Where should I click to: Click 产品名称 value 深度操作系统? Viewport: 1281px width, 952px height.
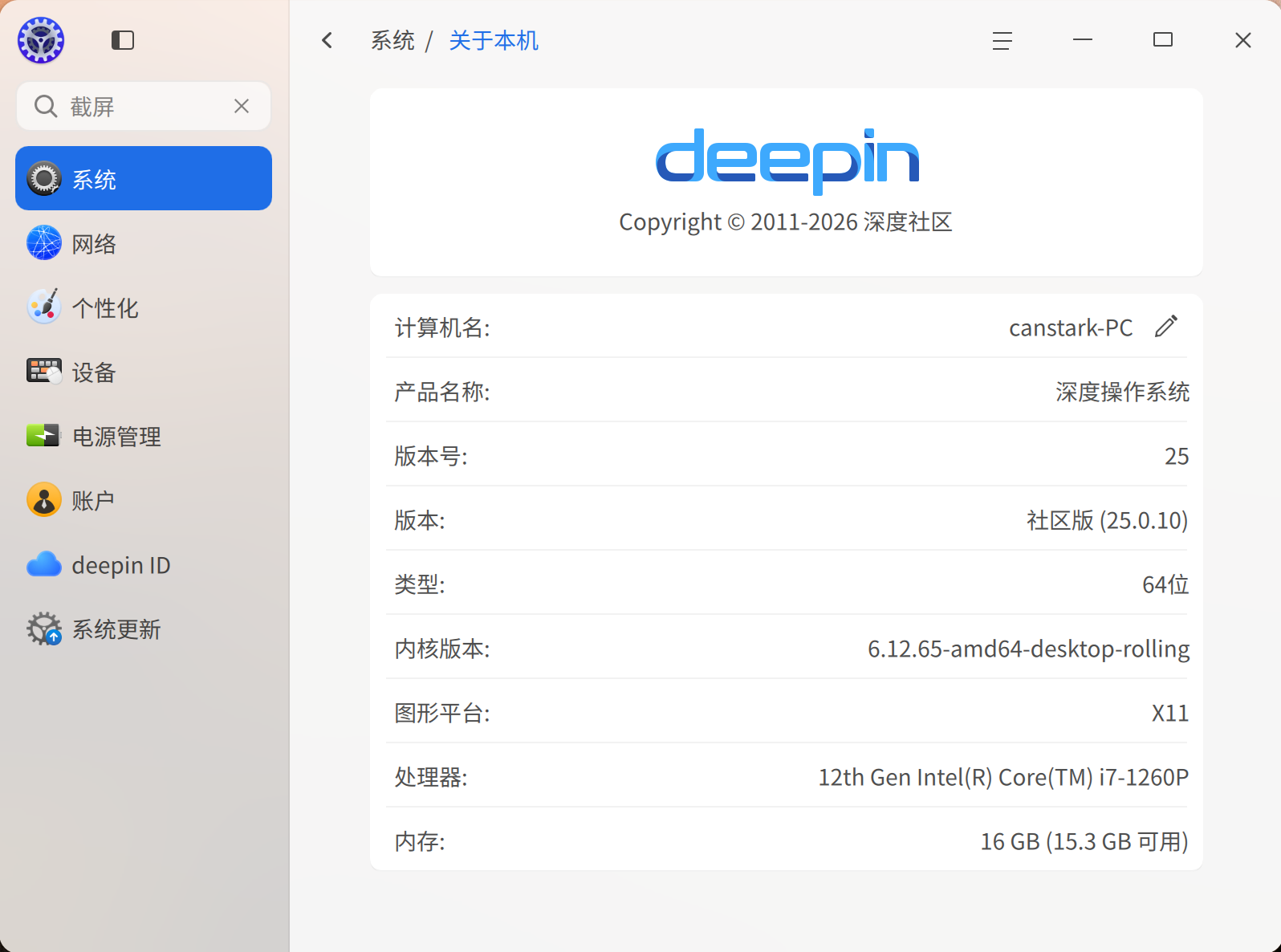pos(1122,392)
